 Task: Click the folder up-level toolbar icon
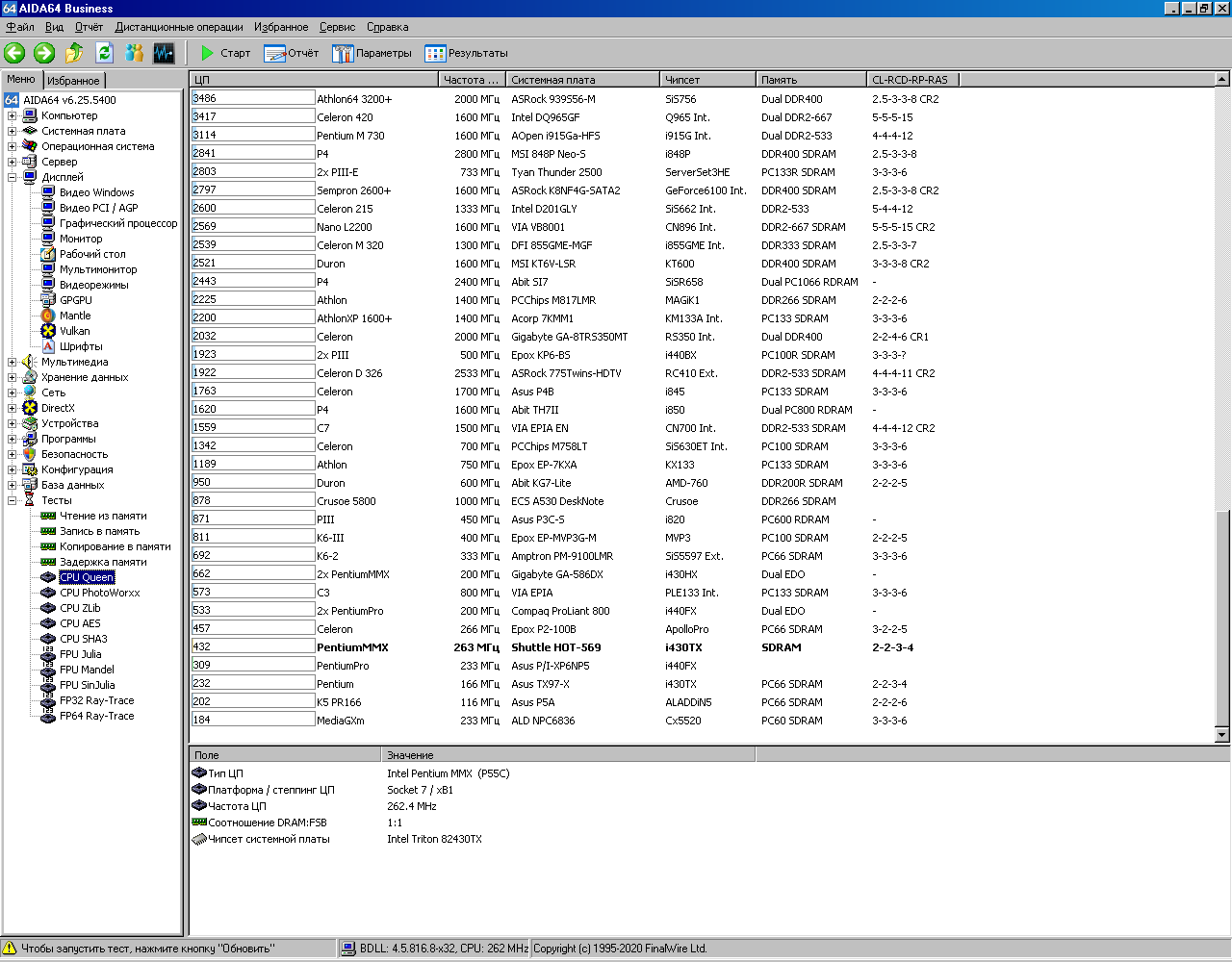click(x=74, y=53)
